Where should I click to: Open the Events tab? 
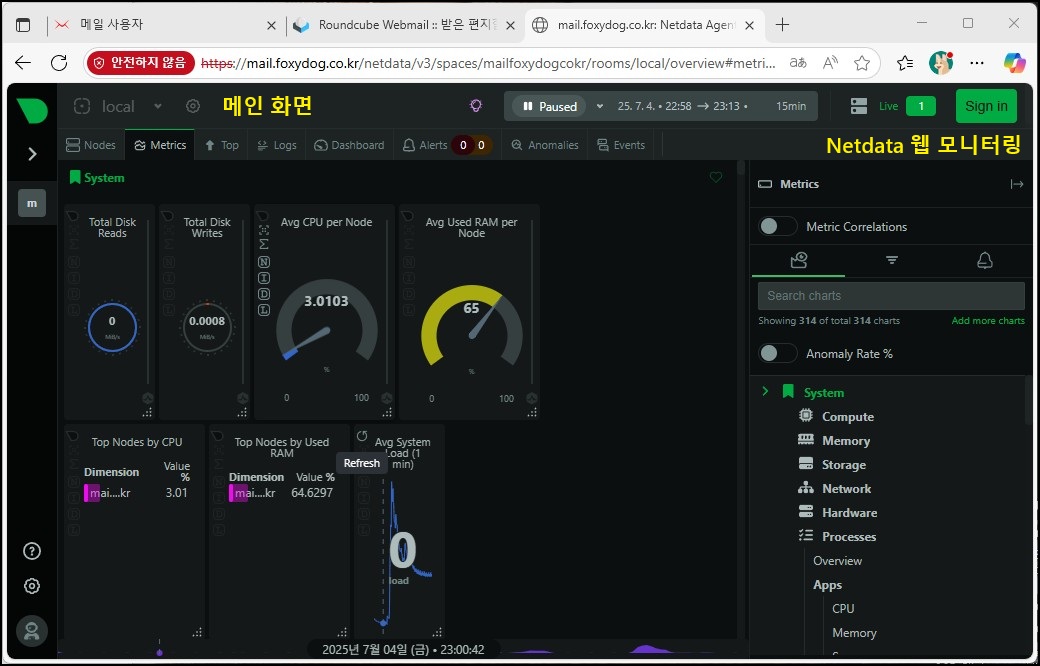621,145
